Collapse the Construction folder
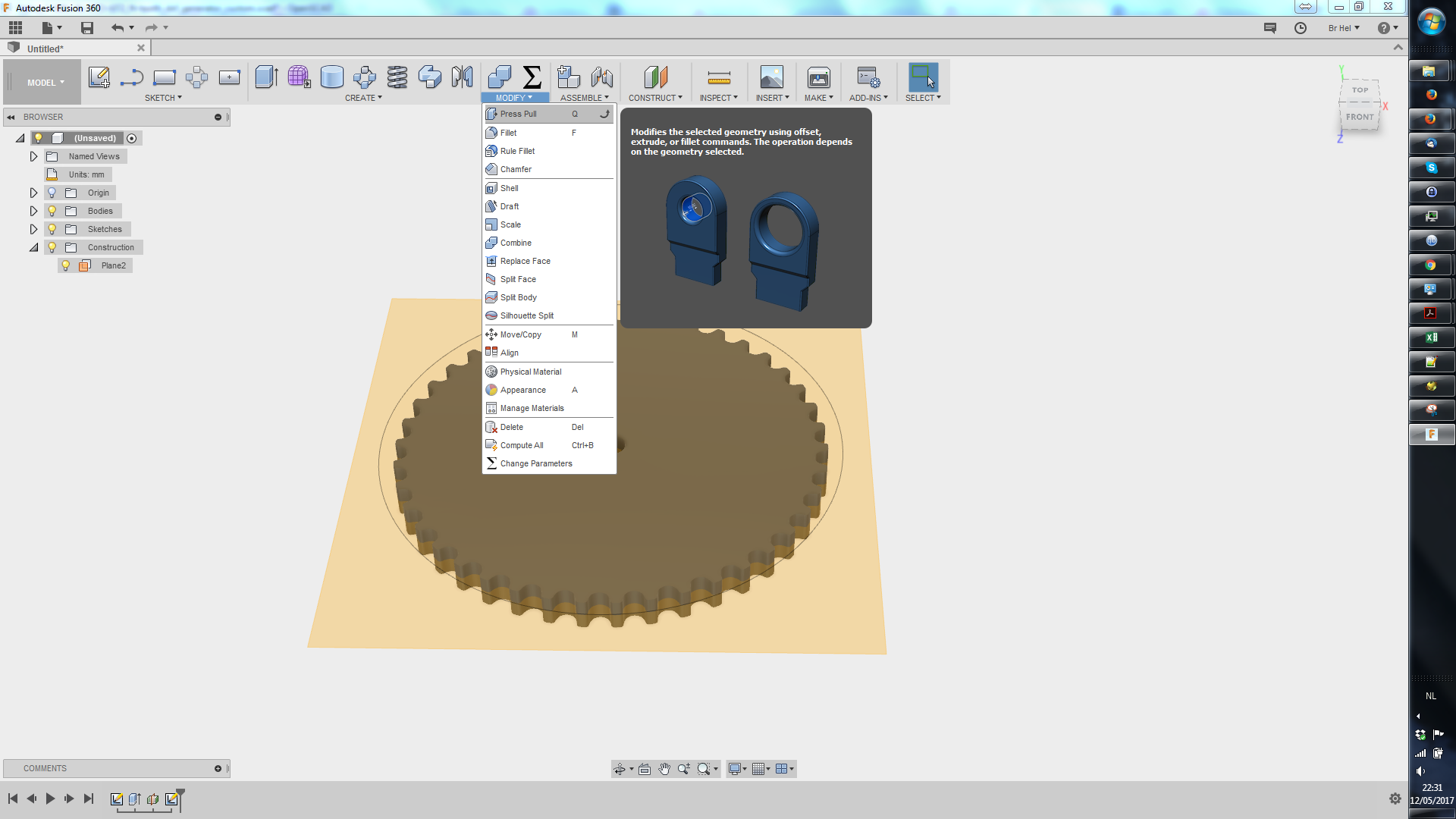 33,247
